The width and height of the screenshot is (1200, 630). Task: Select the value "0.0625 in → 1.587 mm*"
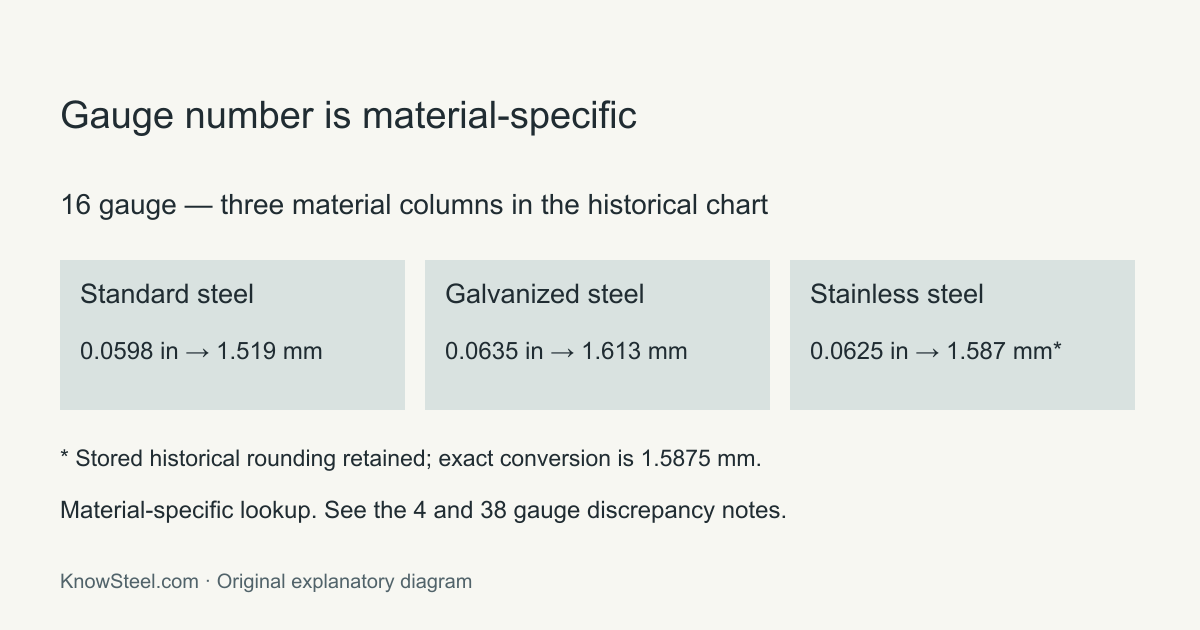point(936,351)
